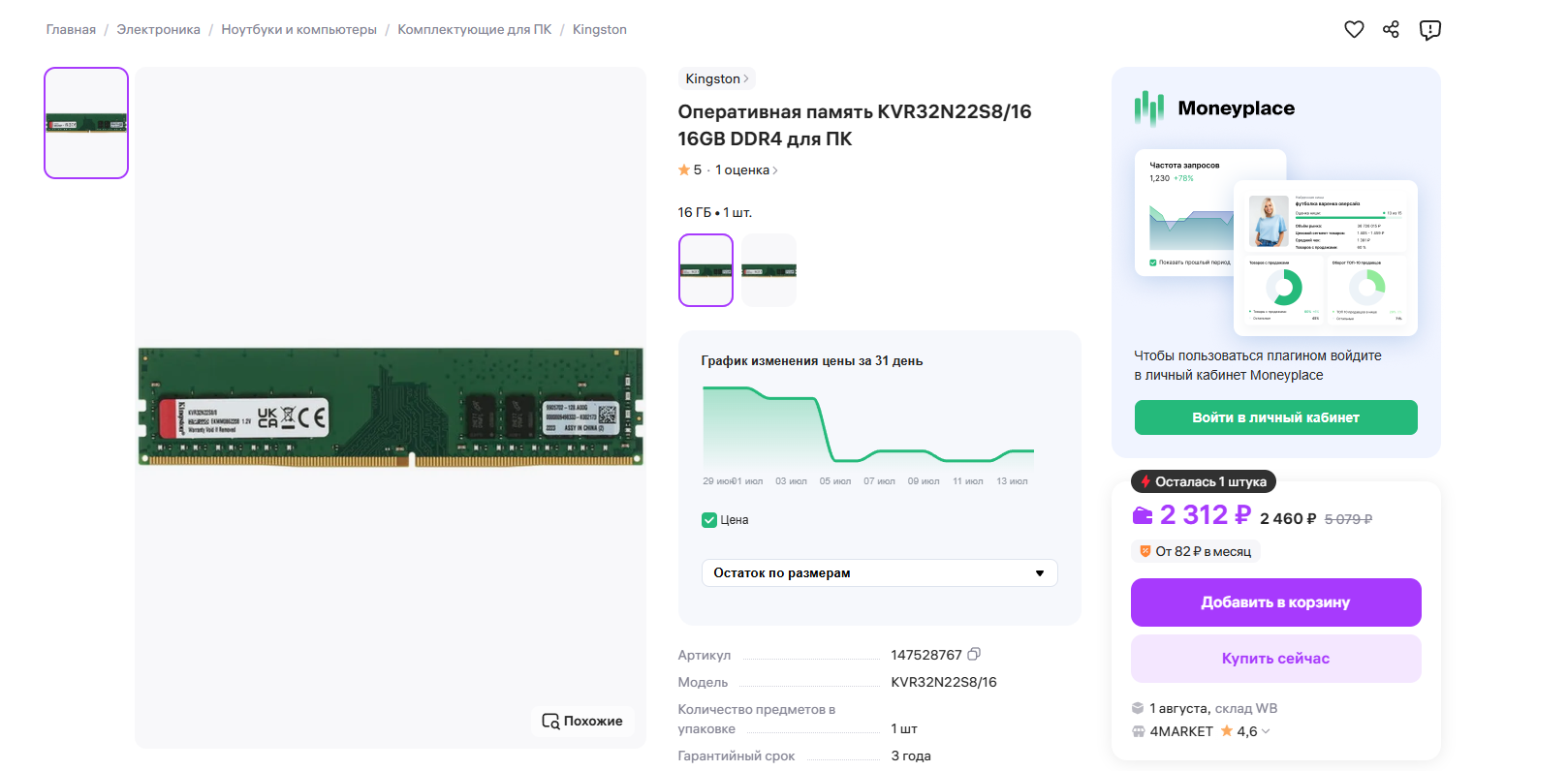Select second product variant thumbnail
Screen dimensions: 1568x771
point(768,270)
